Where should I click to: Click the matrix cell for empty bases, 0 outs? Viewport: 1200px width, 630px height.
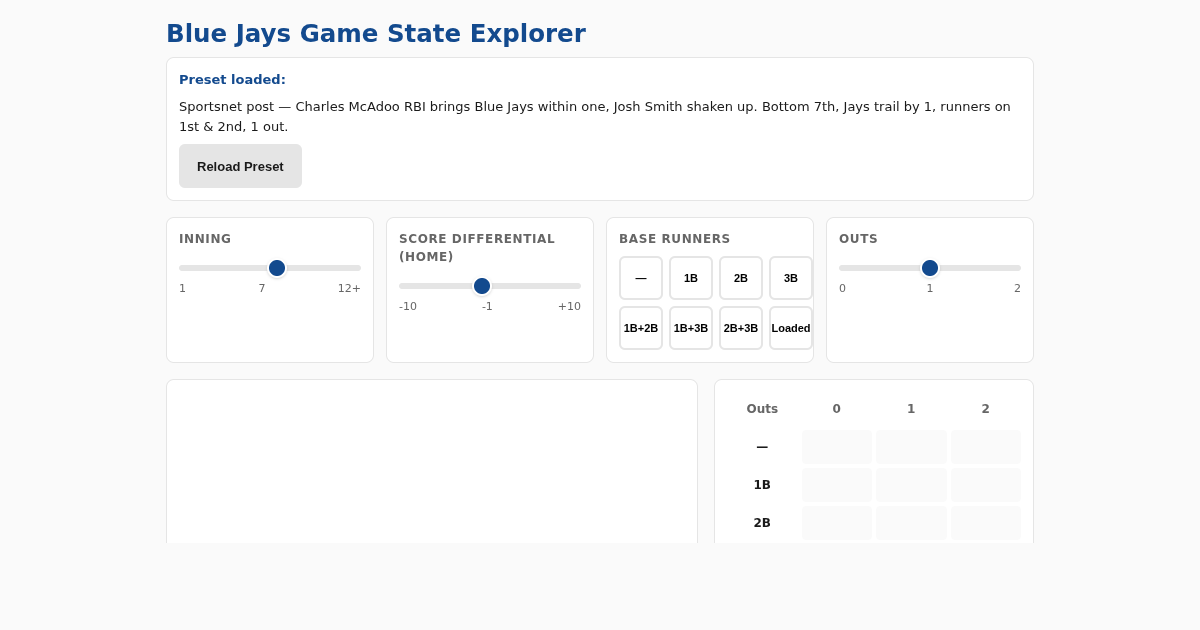pyautogui.click(x=837, y=447)
